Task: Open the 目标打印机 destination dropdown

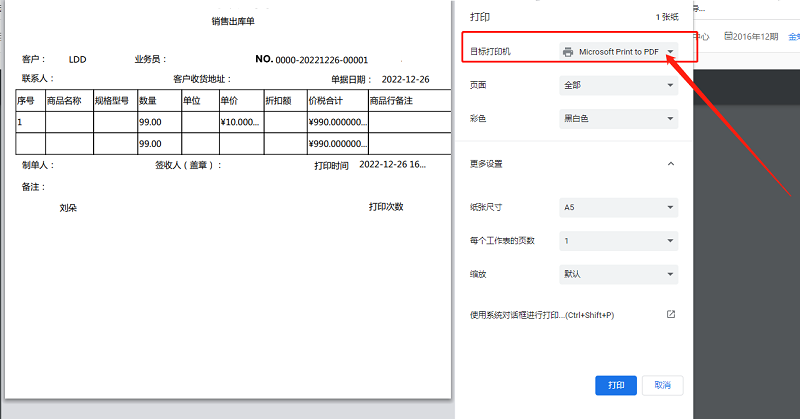Action: point(619,51)
